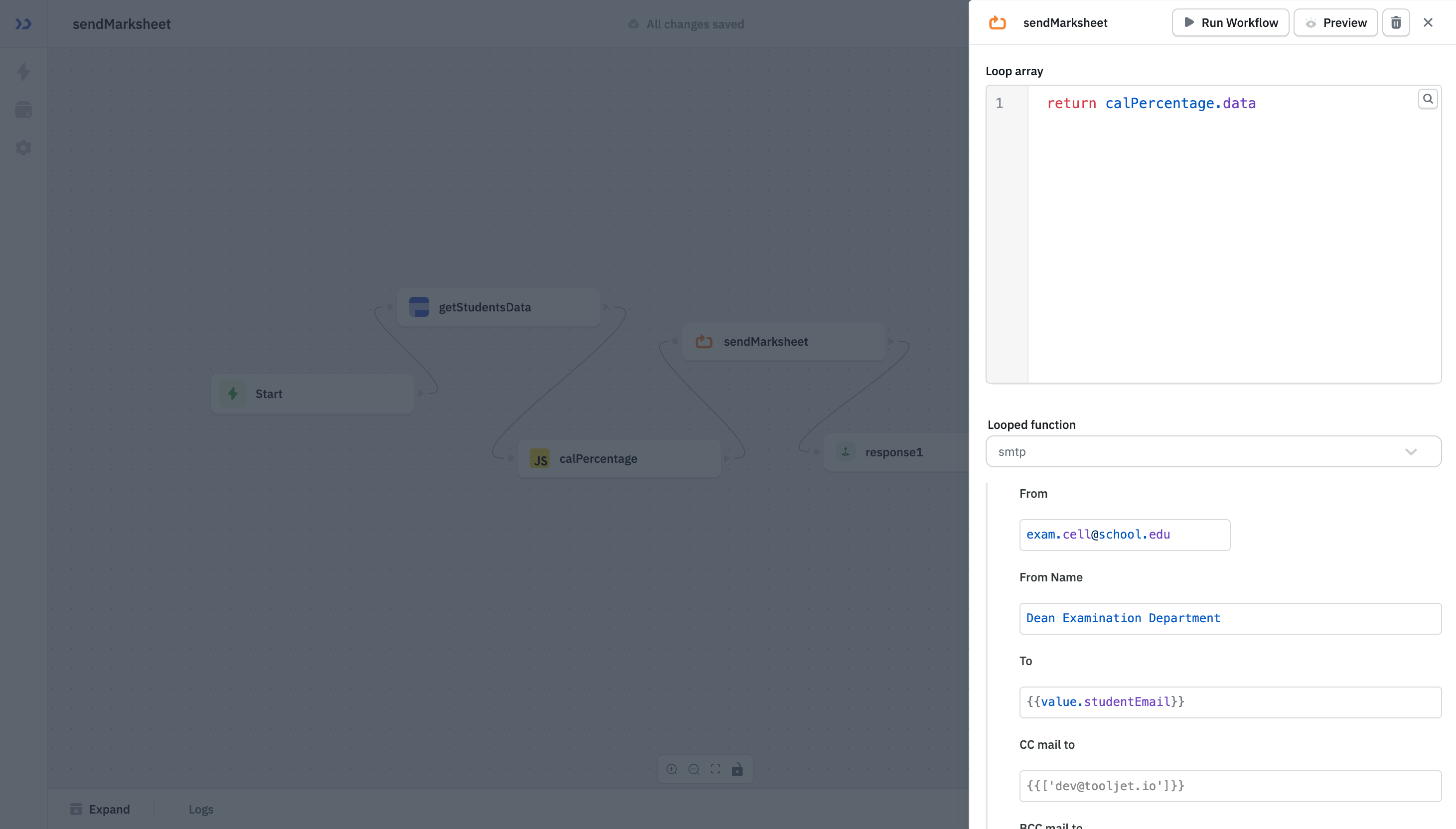
Task: Preview the workflow output
Action: (x=1335, y=22)
